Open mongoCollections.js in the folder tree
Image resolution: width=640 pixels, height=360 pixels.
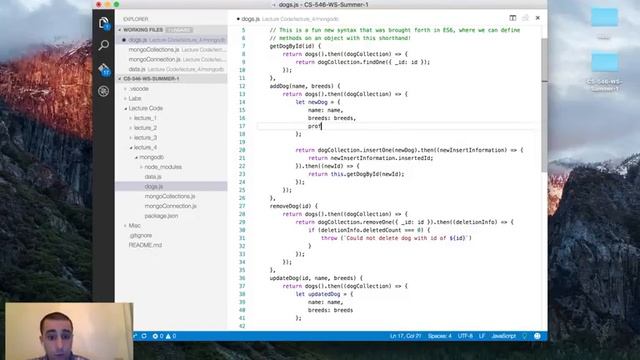pos(170,196)
